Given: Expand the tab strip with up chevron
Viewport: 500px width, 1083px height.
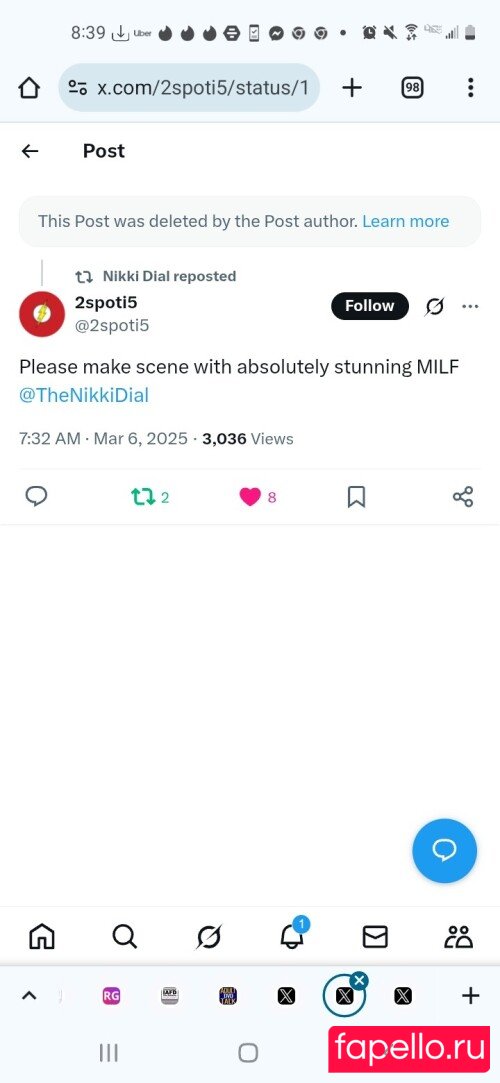Looking at the screenshot, I should (29, 995).
